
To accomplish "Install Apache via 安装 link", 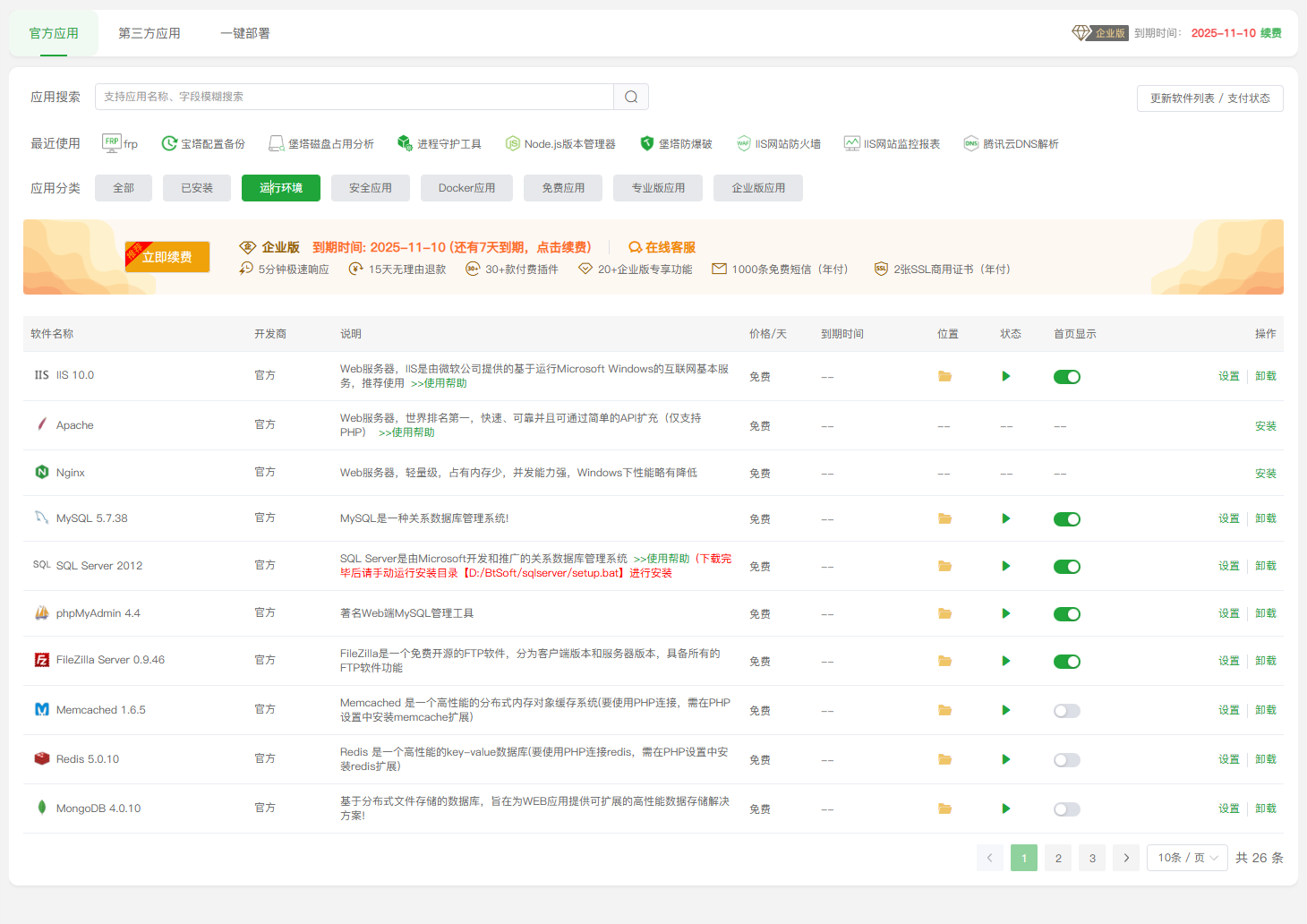I will pyautogui.click(x=1265, y=426).
